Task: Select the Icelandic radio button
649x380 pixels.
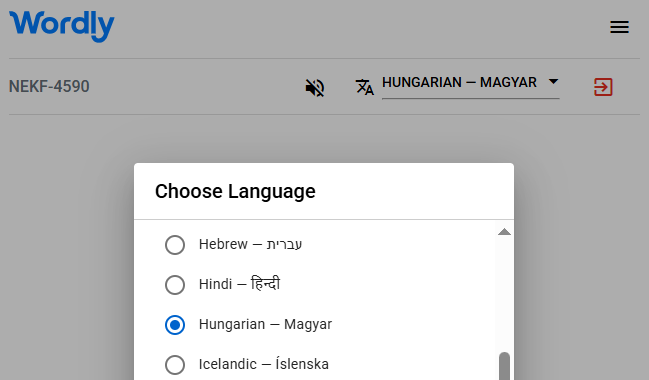Action: pyautogui.click(x=175, y=365)
